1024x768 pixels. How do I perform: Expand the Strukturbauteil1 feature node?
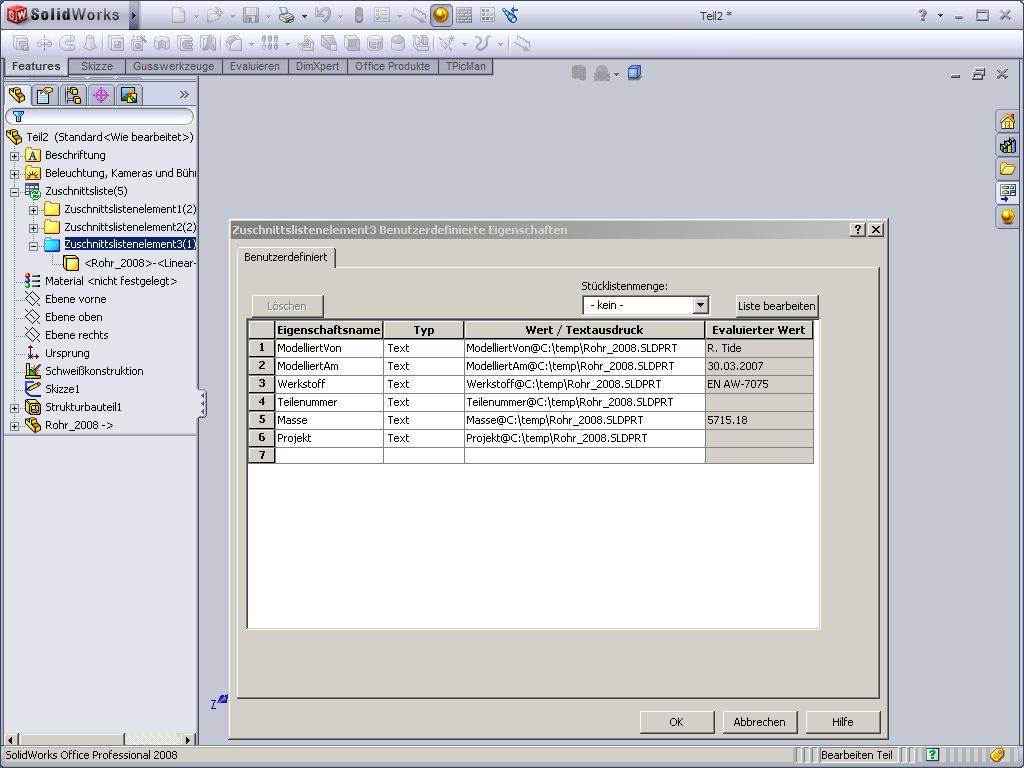15,407
